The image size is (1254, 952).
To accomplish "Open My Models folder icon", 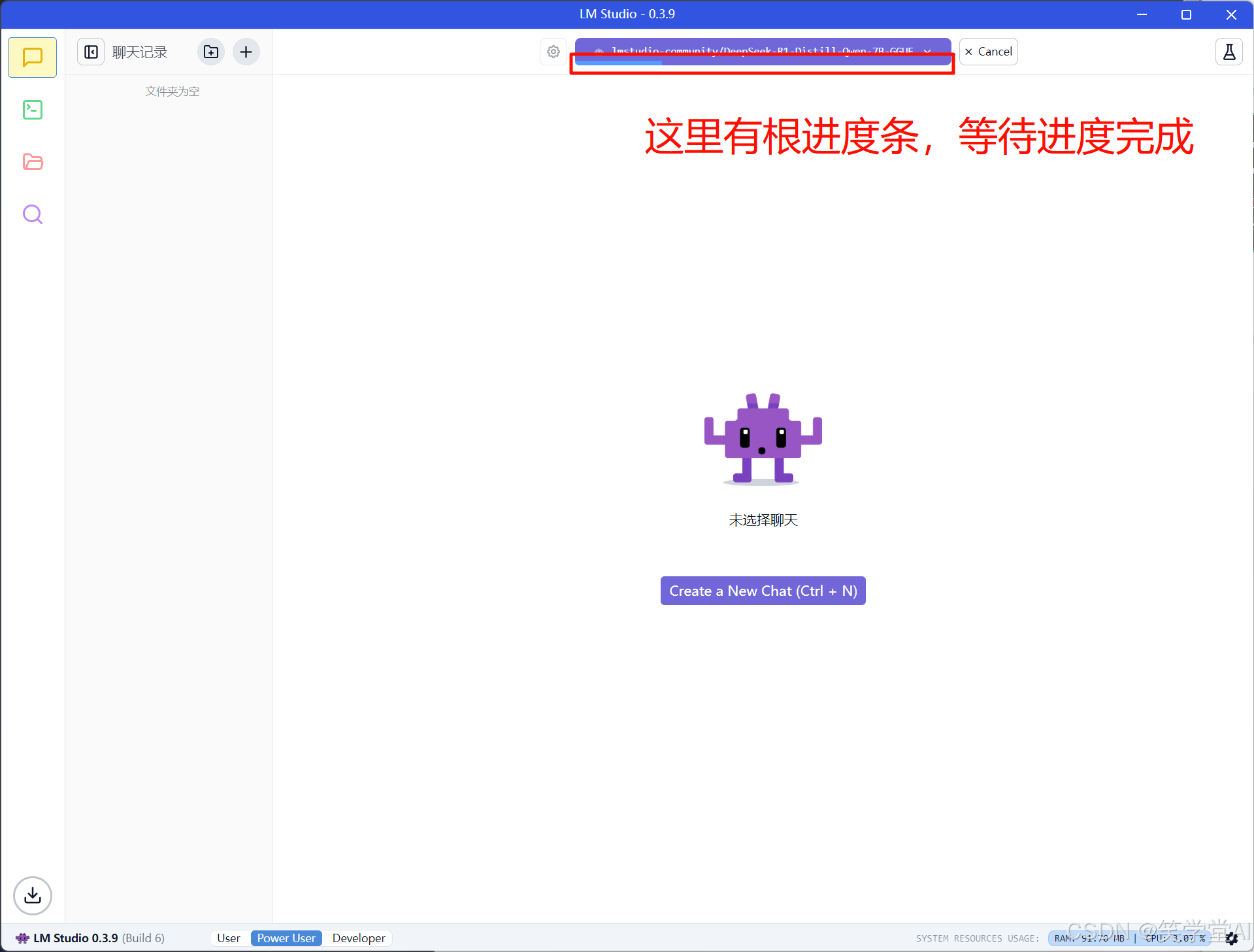I will (32, 162).
